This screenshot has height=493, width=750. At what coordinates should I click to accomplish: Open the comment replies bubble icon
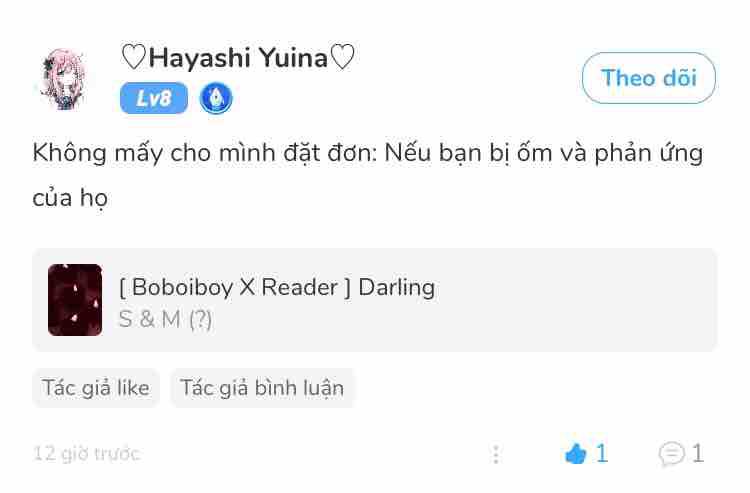672,453
